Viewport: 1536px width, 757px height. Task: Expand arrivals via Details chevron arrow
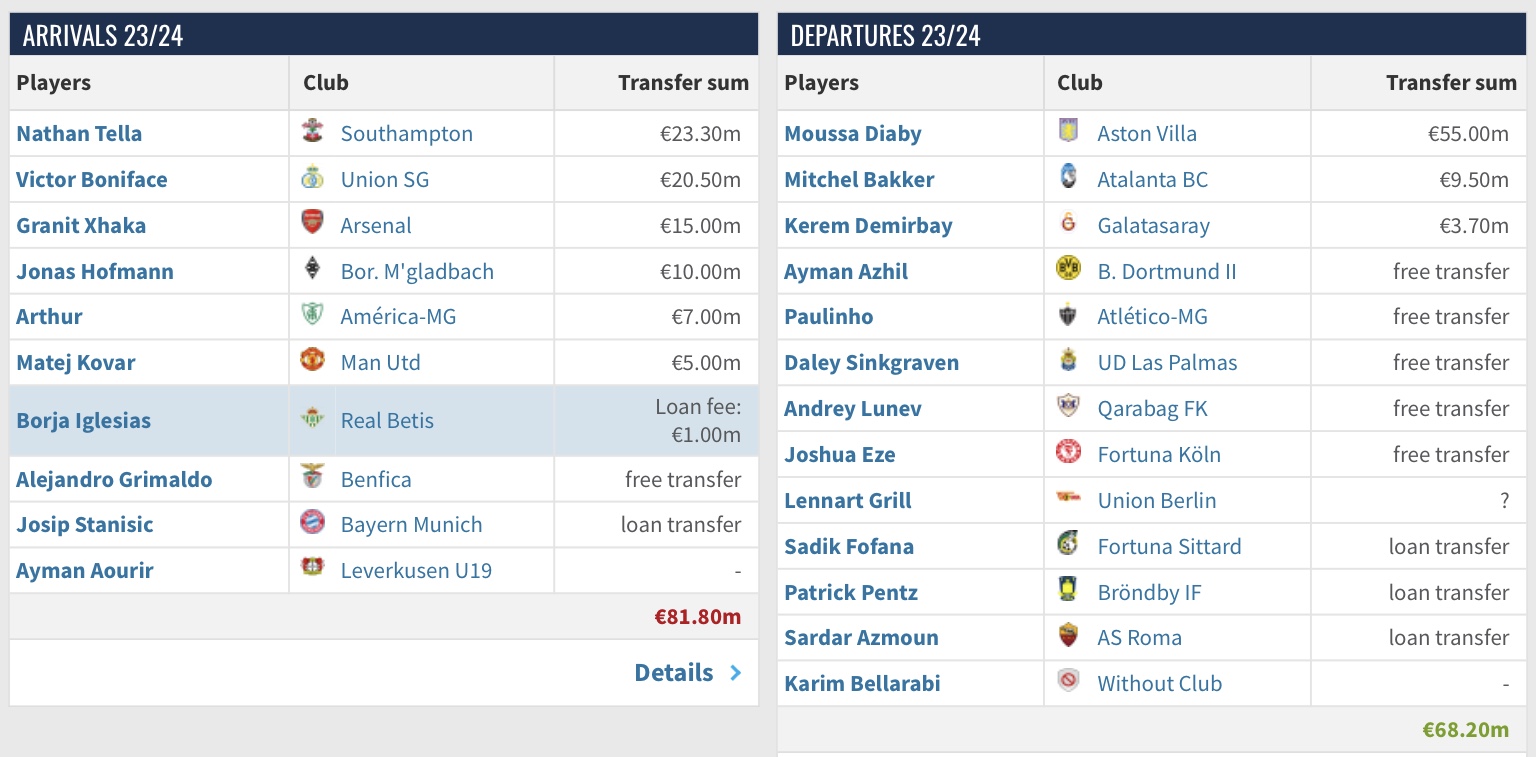click(736, 673)
